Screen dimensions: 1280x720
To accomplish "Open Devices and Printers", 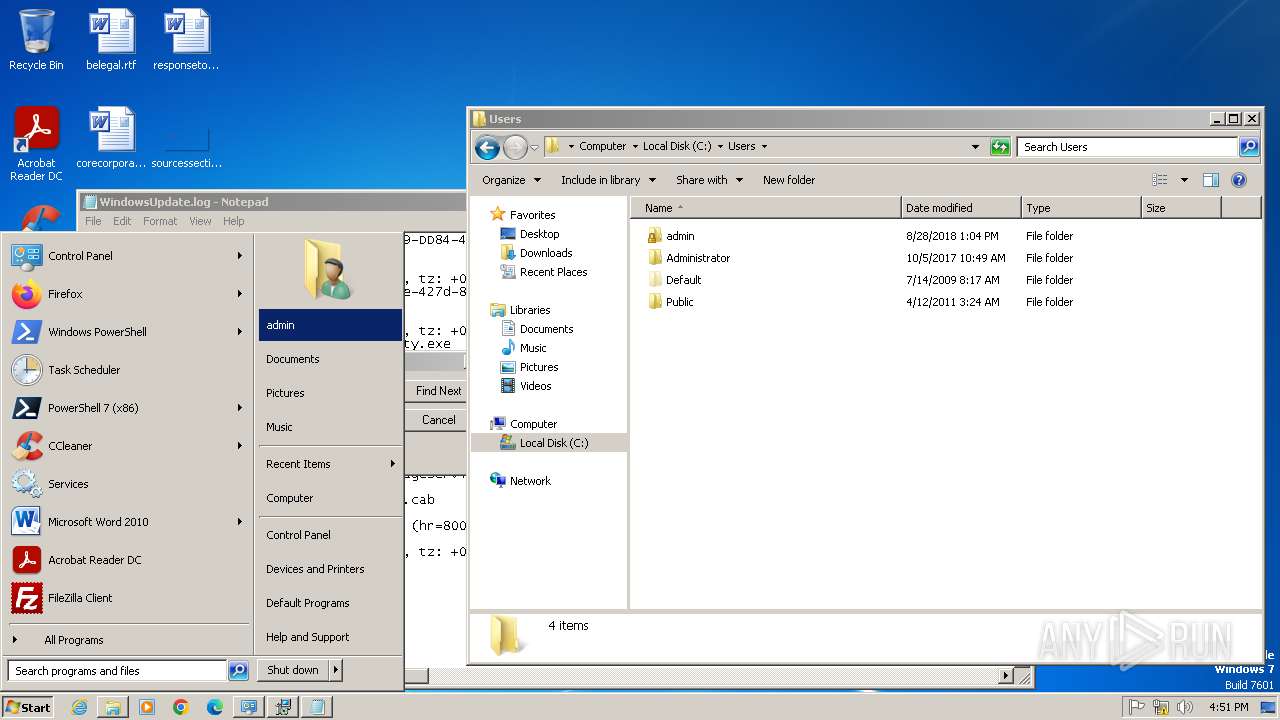I will pyautogui.click(x=330, y=569).
